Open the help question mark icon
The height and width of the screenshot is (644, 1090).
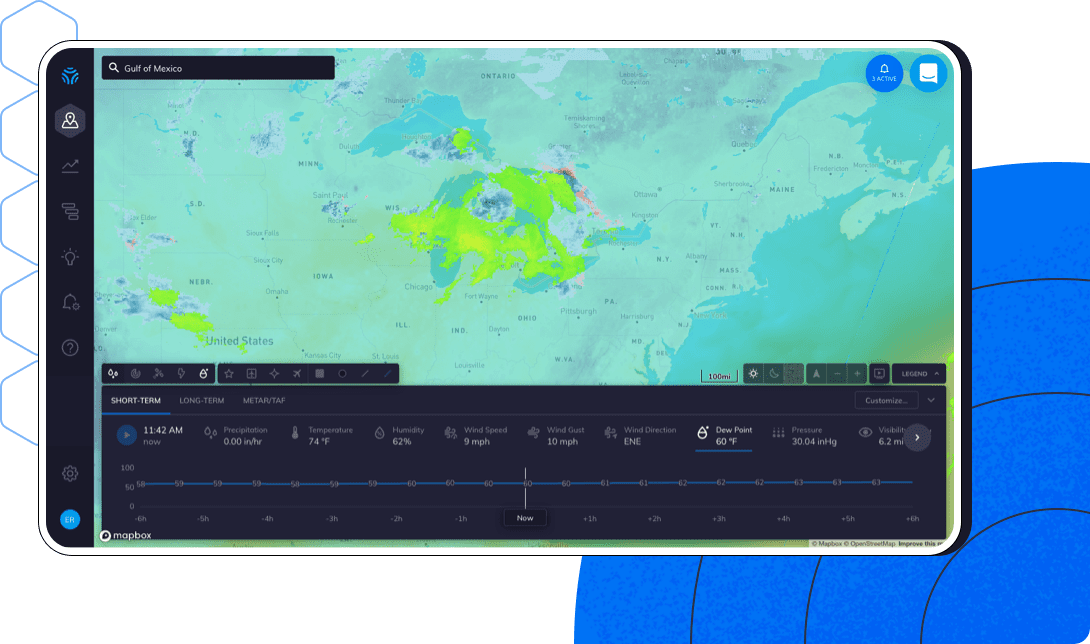tap(70, 348)
